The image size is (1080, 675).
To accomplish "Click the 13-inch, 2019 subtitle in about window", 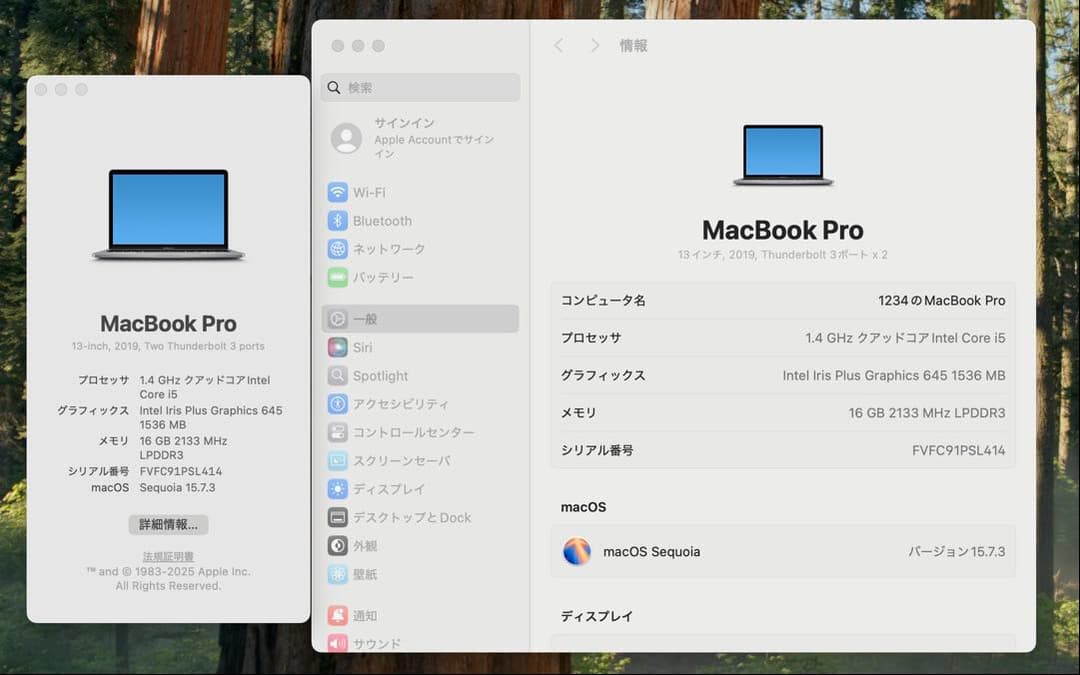I will pos(168,346).
